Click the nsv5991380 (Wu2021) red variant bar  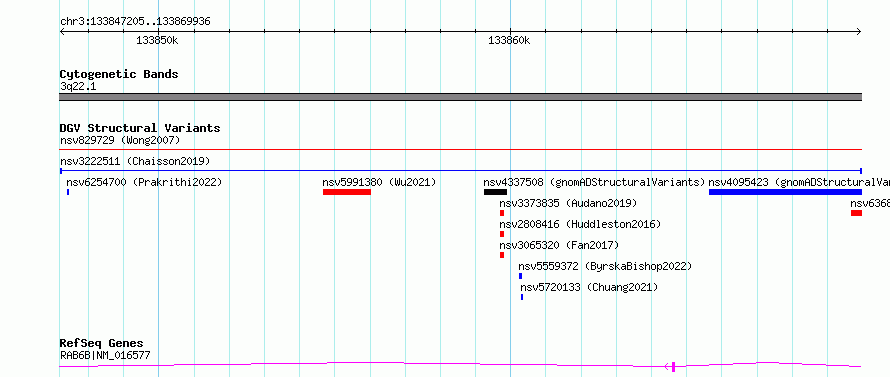coord(347,192)
